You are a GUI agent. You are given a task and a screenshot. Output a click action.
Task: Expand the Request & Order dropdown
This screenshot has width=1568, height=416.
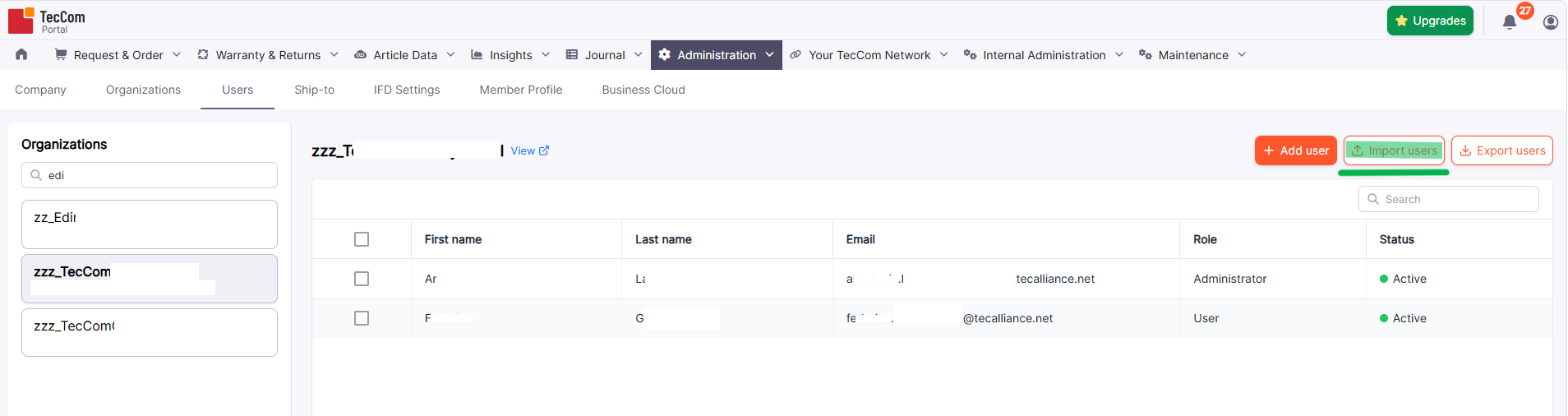click(177, 54)
